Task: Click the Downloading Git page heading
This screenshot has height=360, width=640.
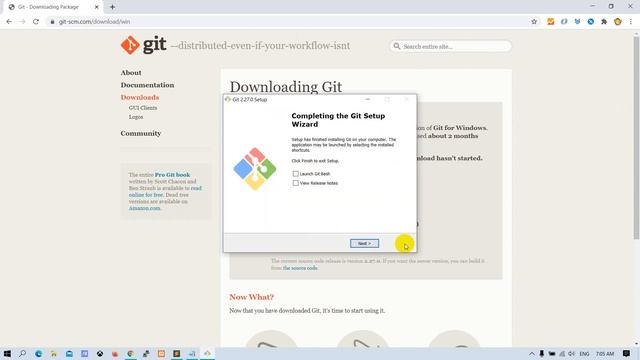Action: pos(286,87)
